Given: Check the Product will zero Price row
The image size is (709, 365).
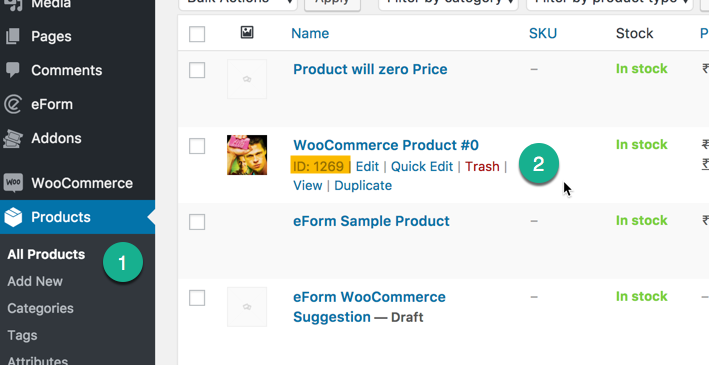Looking at the screenshot, I should 197,70.
